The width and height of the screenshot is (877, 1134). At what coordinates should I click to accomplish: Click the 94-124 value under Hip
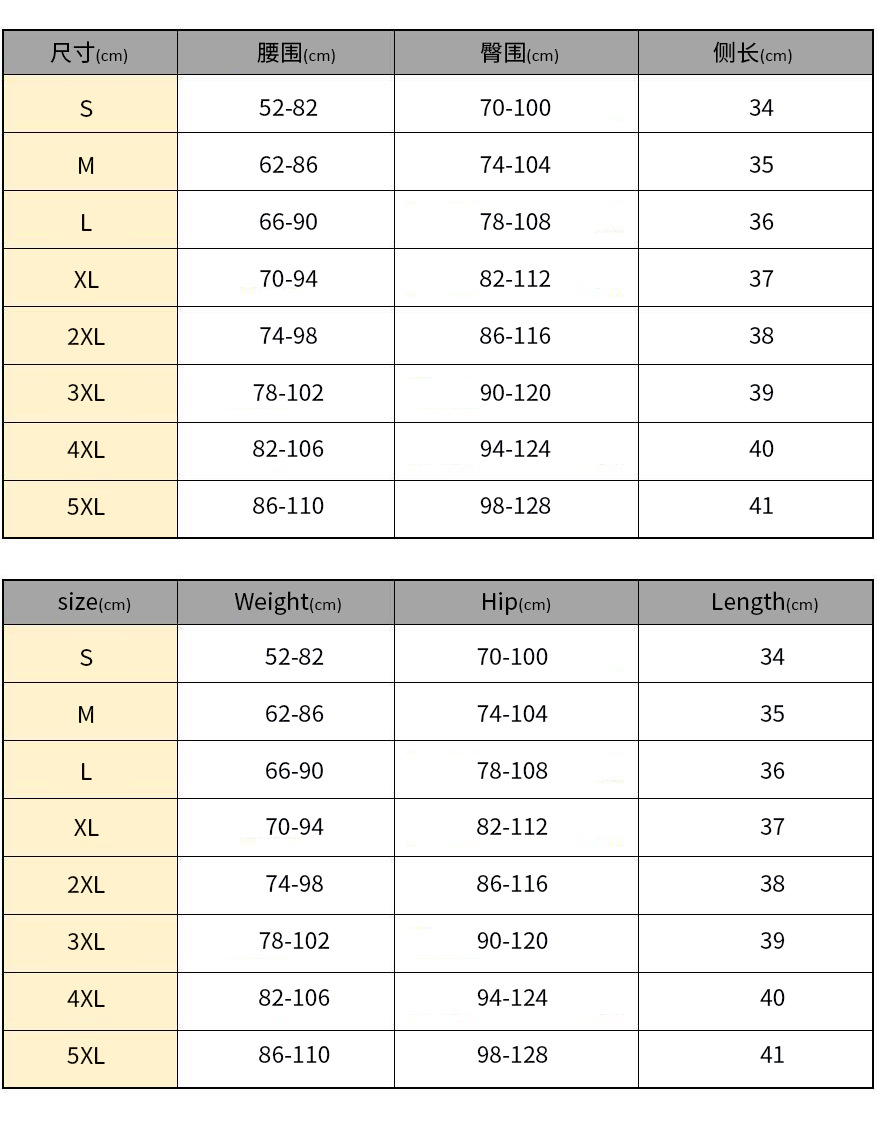click(512, 998)
